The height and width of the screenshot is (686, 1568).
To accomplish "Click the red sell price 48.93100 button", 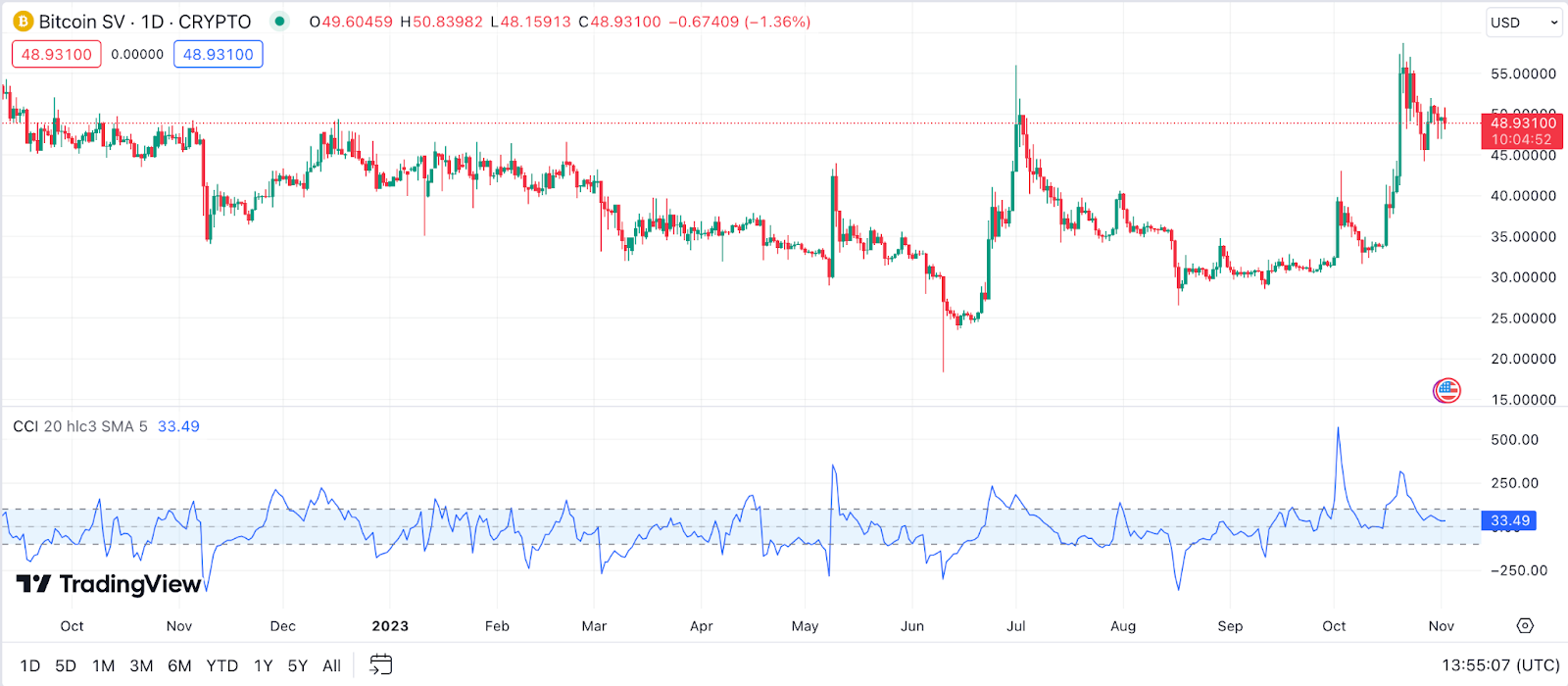I will [57, 54].
